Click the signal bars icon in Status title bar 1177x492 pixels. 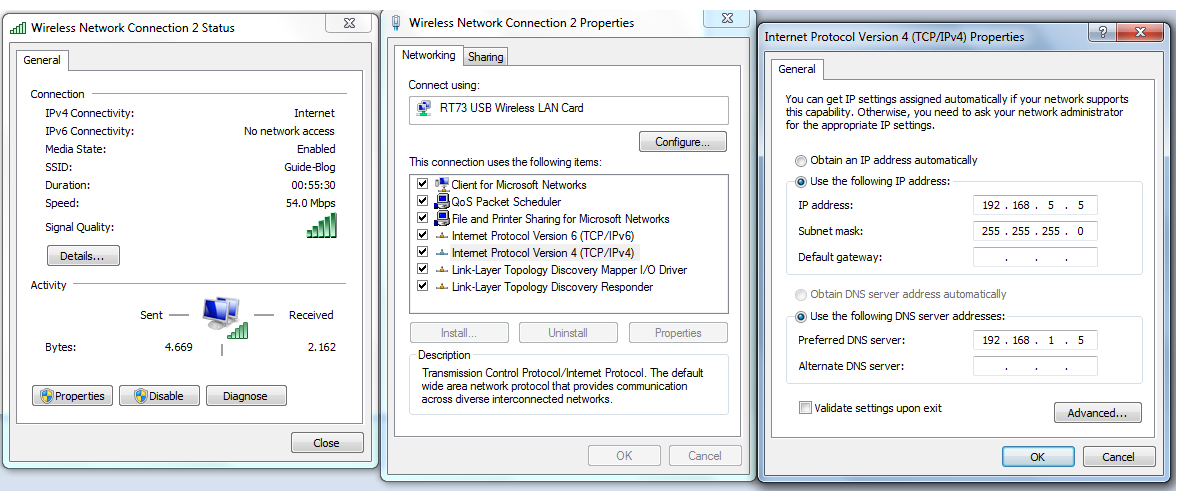pos(18,28)
